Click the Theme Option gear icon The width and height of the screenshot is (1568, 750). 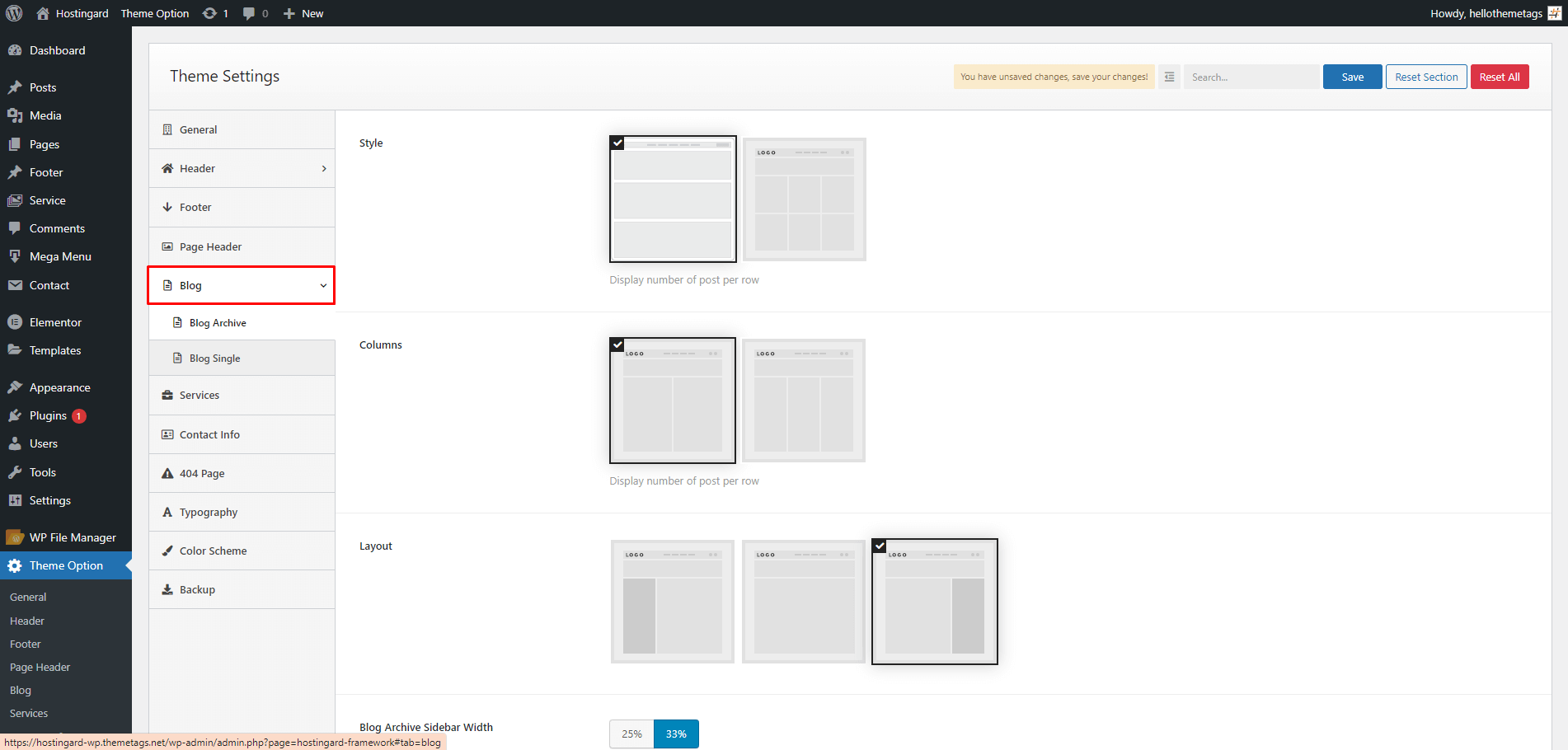tap(15, 565)
